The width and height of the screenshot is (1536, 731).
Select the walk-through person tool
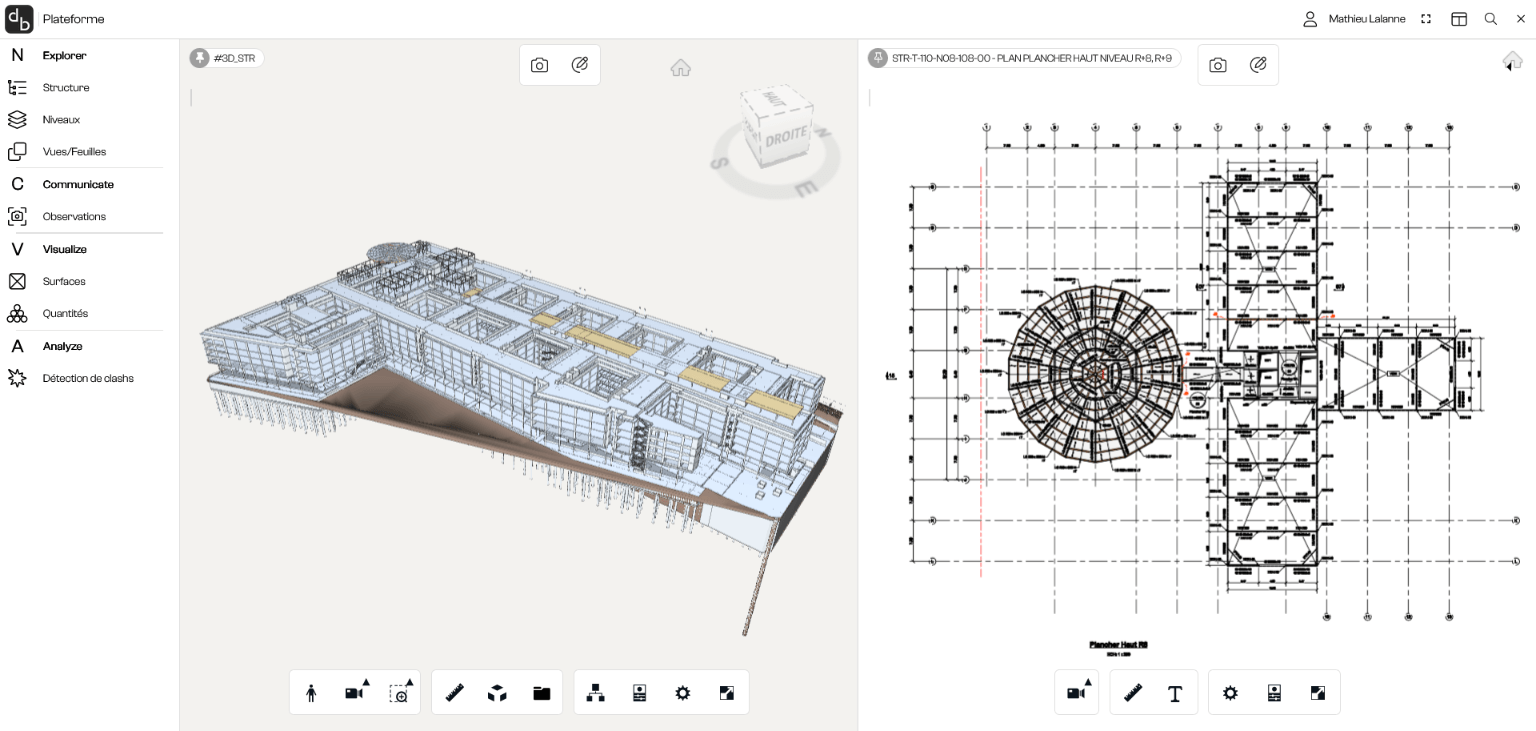pos(311,692)
